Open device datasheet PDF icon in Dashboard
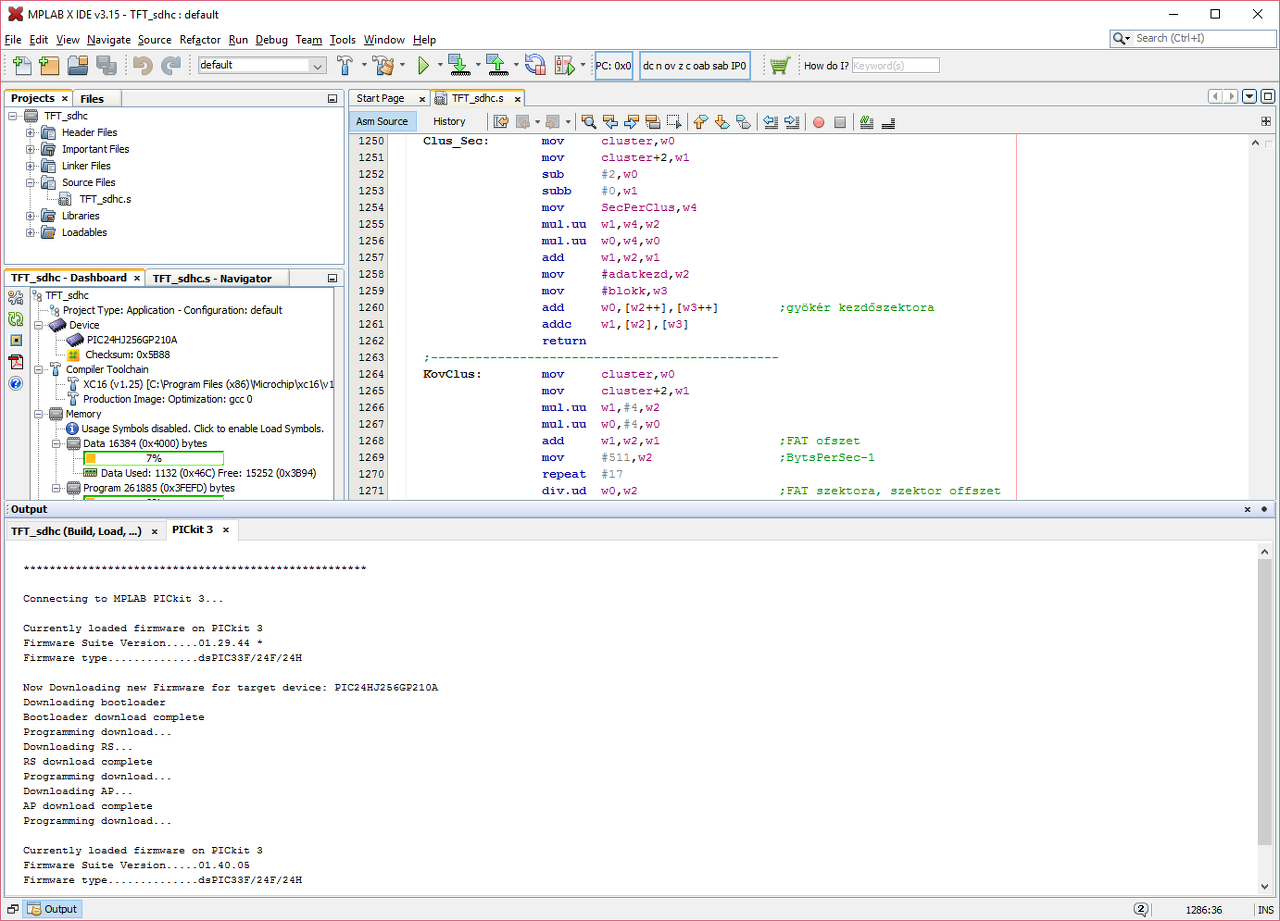Screen dimensions: 1280x921 pos(16,361)
